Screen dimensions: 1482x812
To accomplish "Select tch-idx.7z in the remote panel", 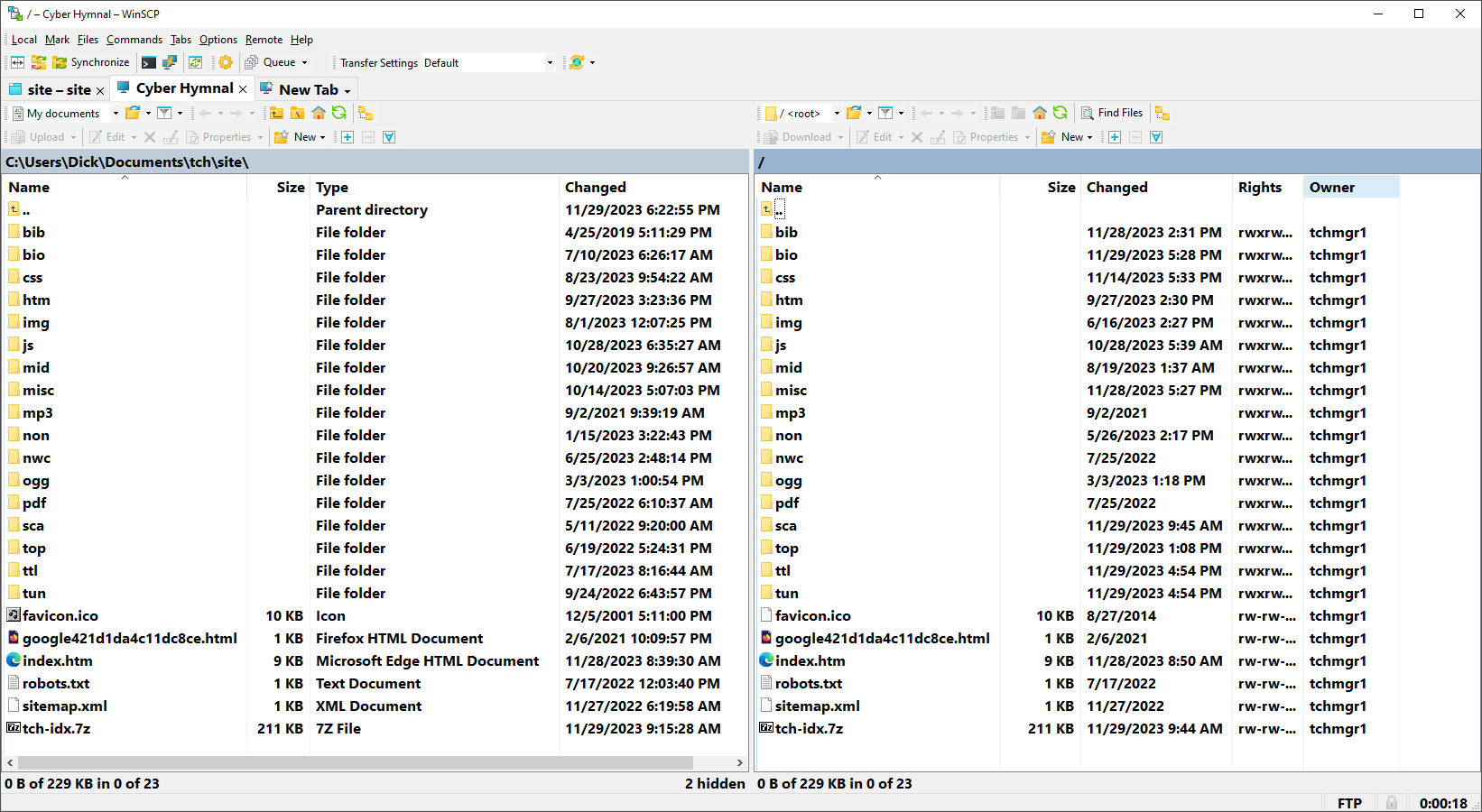I will coord(809,728).
